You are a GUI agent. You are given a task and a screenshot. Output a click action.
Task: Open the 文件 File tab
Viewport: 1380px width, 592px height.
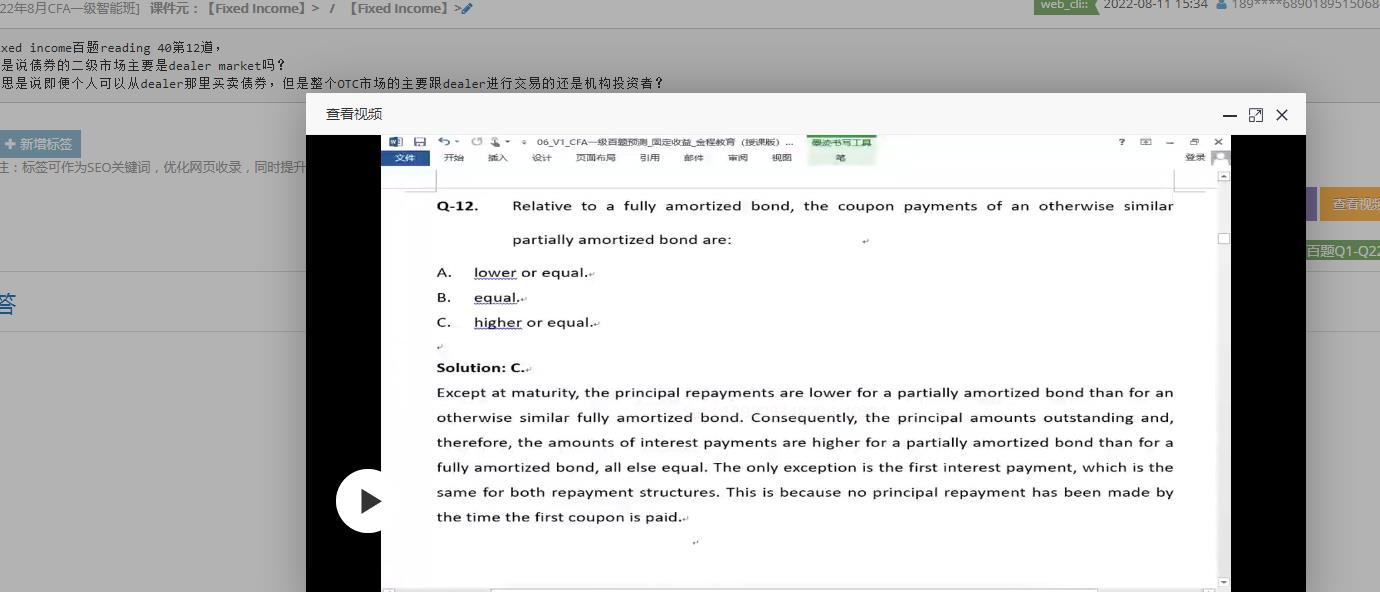point(405,158)
